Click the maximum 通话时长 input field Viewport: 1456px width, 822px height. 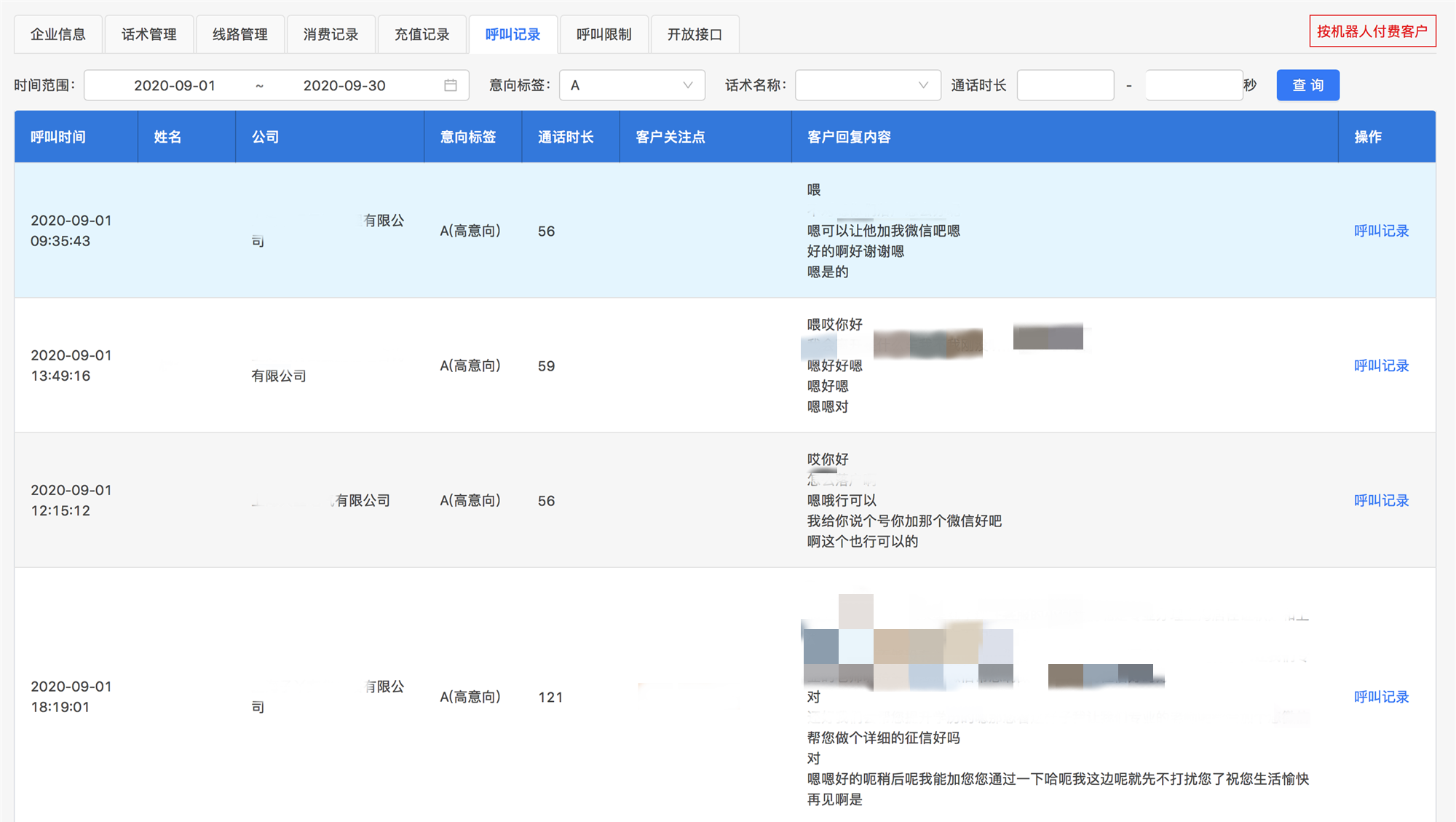coord(1194,85)
